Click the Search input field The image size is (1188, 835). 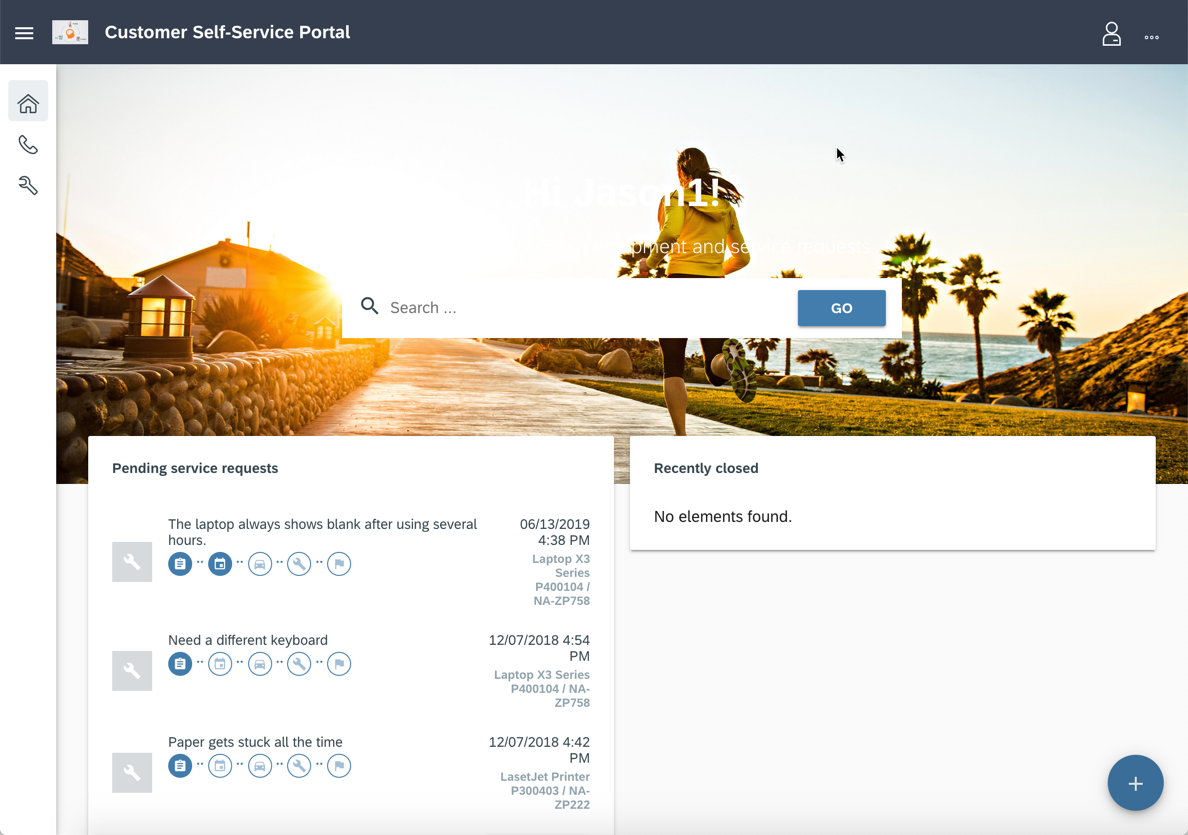pyautogui.click(x=585, y=308)
